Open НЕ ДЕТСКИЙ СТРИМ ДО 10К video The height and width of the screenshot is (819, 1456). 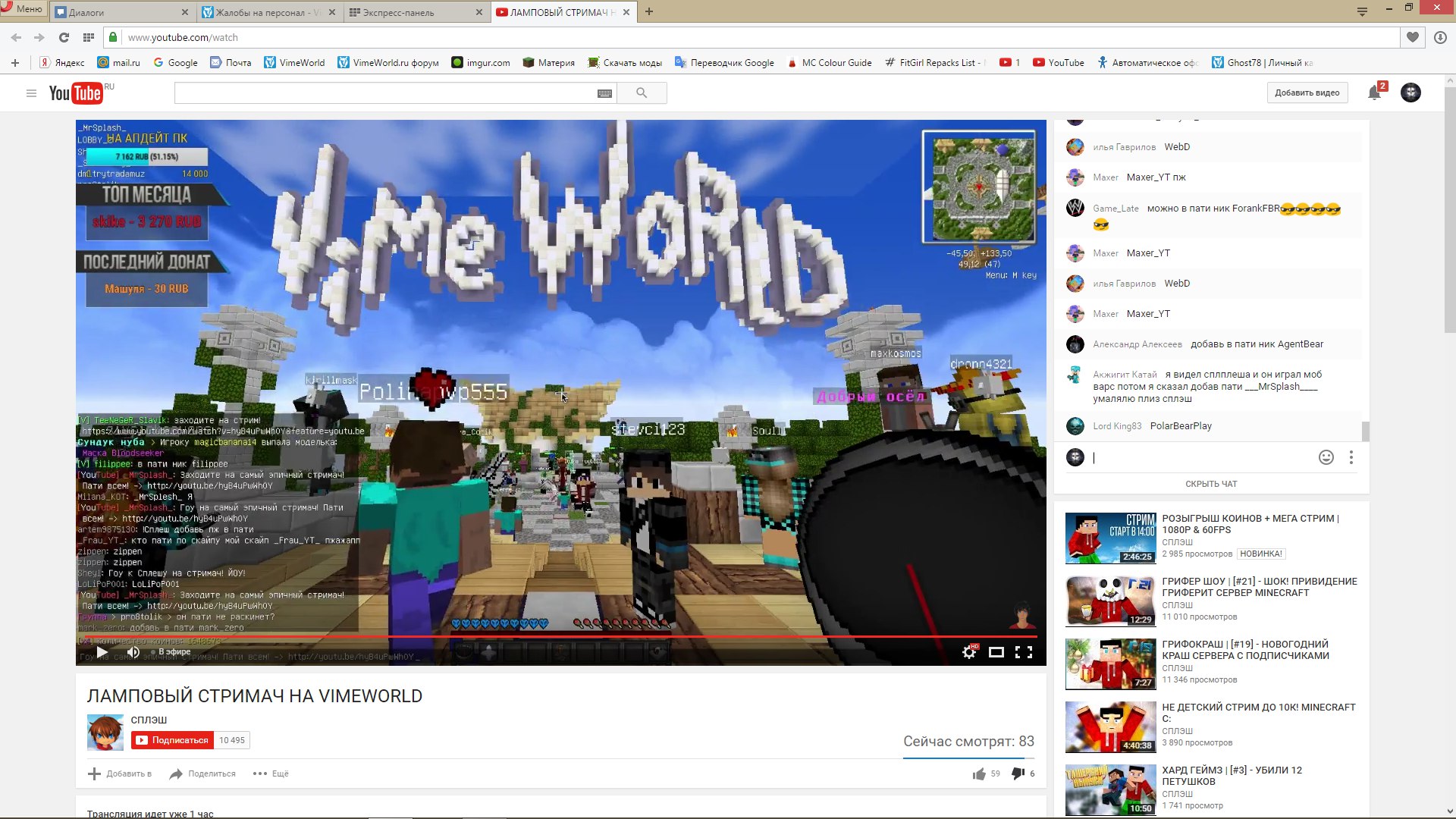tap(1259, 713)
